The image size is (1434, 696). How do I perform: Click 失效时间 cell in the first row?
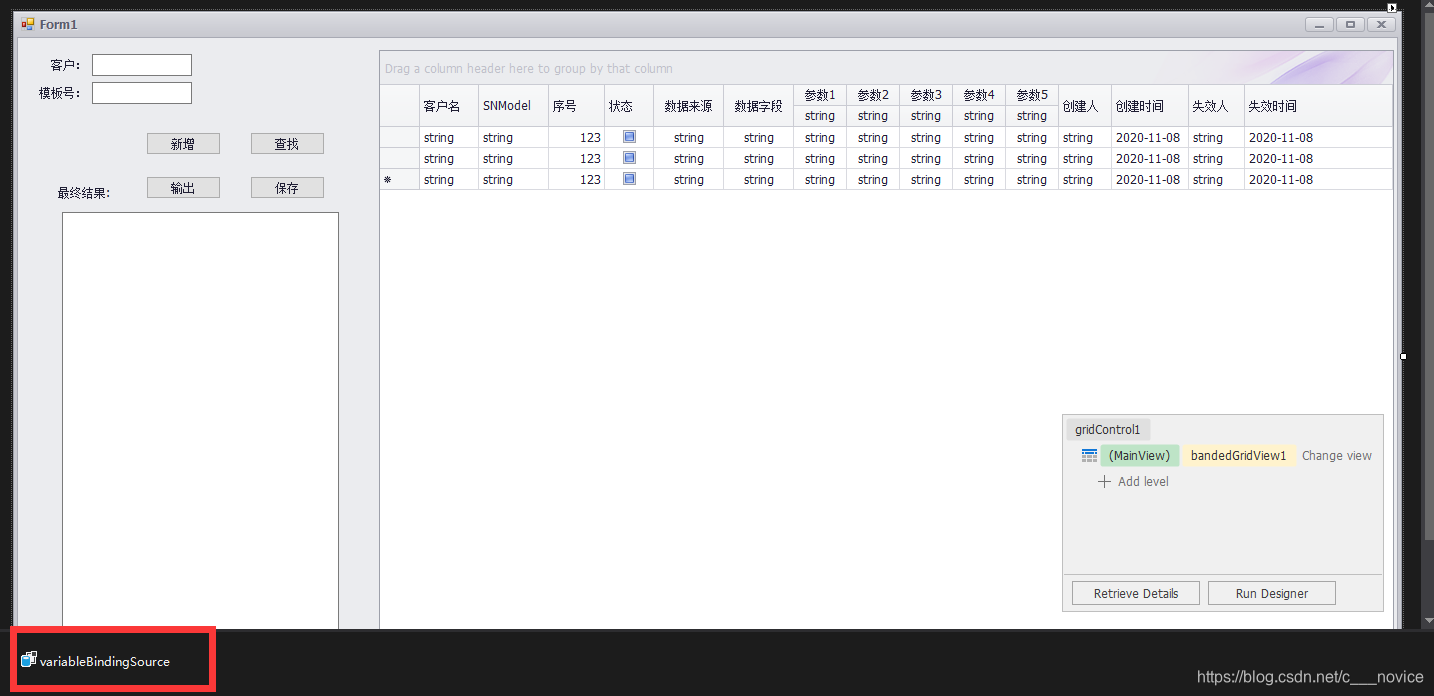(x=1318, y=137)
